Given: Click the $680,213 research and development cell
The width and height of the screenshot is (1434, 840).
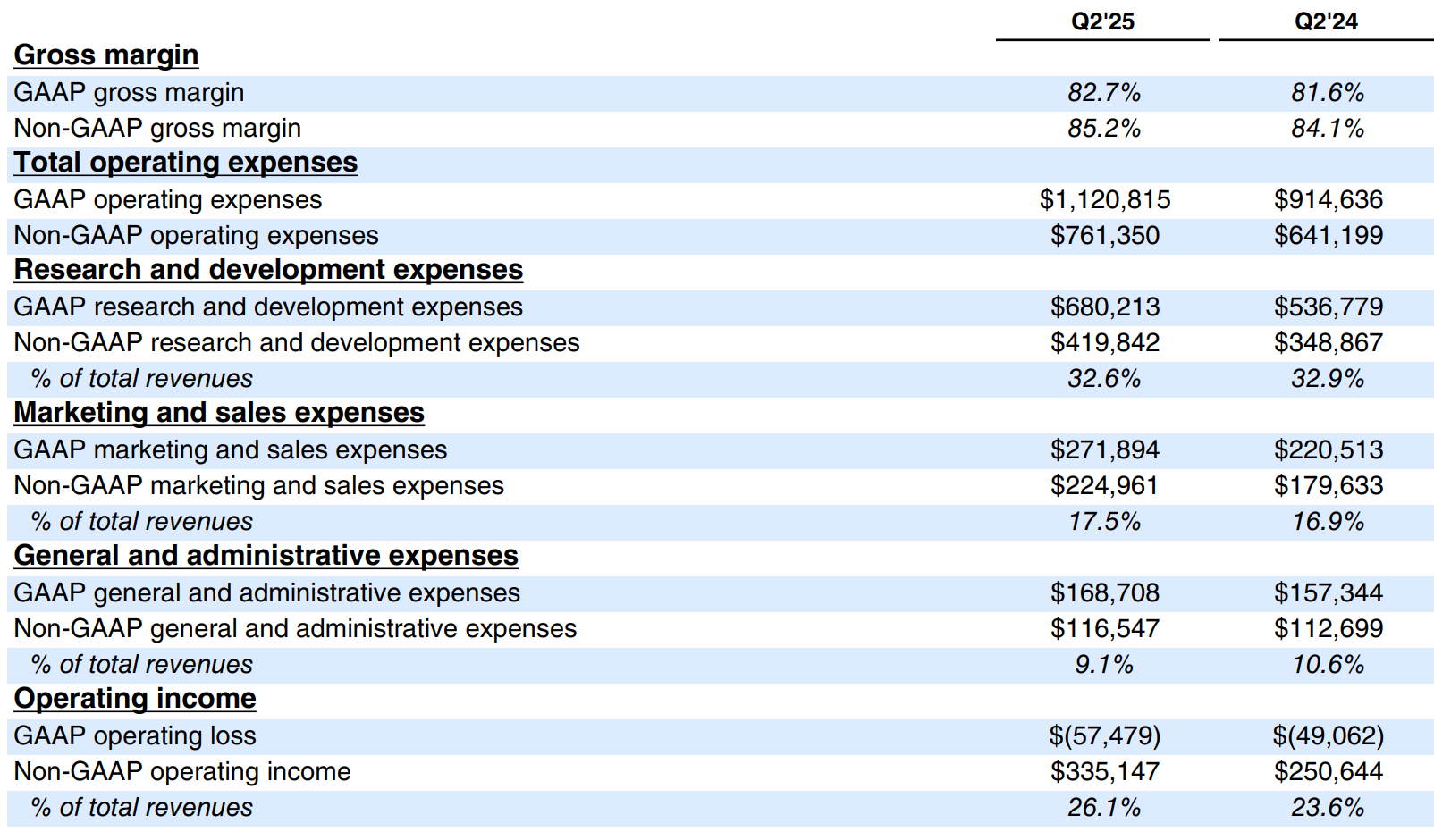Looking at the screenshot, I should pos(1104,307).
